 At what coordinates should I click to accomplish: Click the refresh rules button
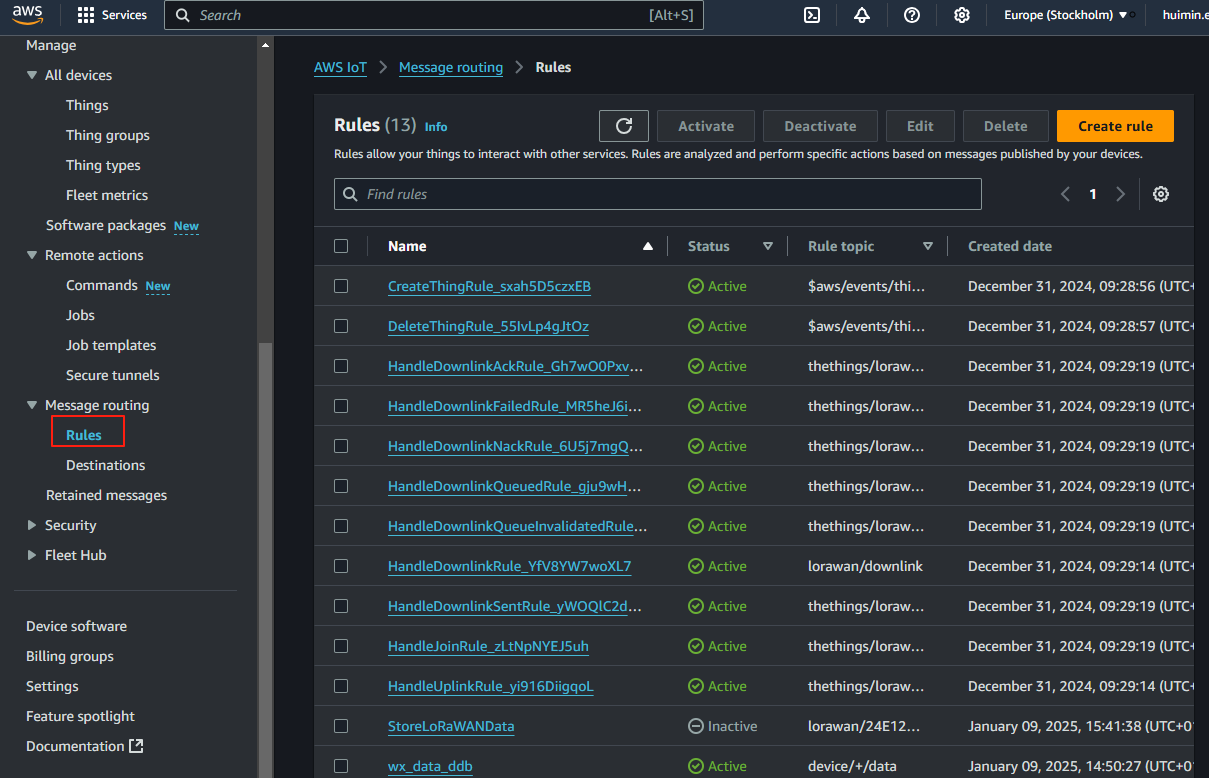[624, 126]
